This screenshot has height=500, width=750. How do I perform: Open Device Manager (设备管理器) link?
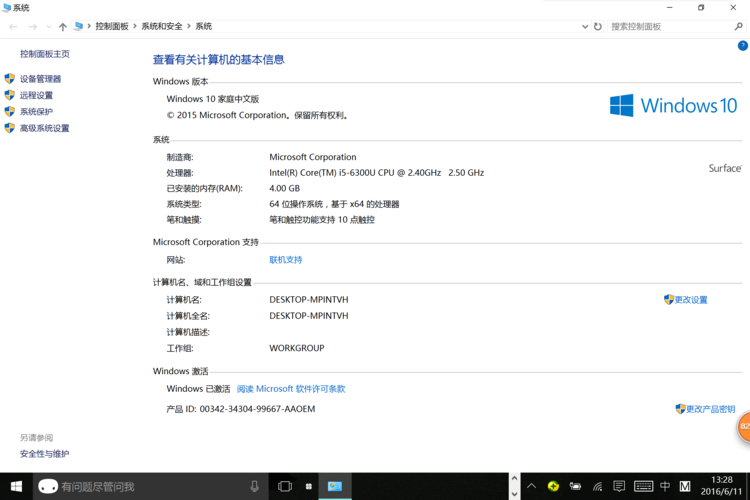coord(40,79)
